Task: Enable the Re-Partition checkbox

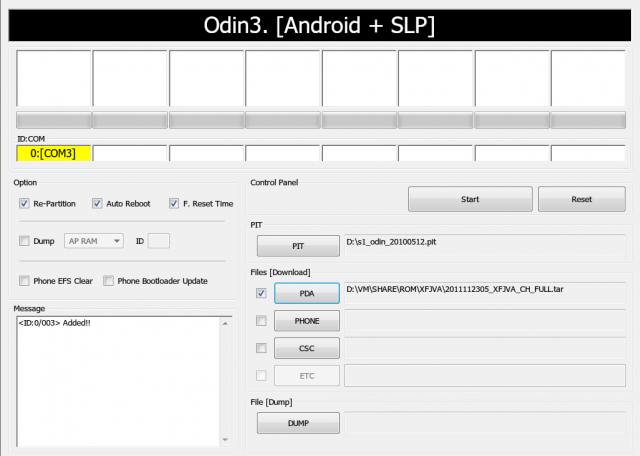Action: (x=24, y=203)
